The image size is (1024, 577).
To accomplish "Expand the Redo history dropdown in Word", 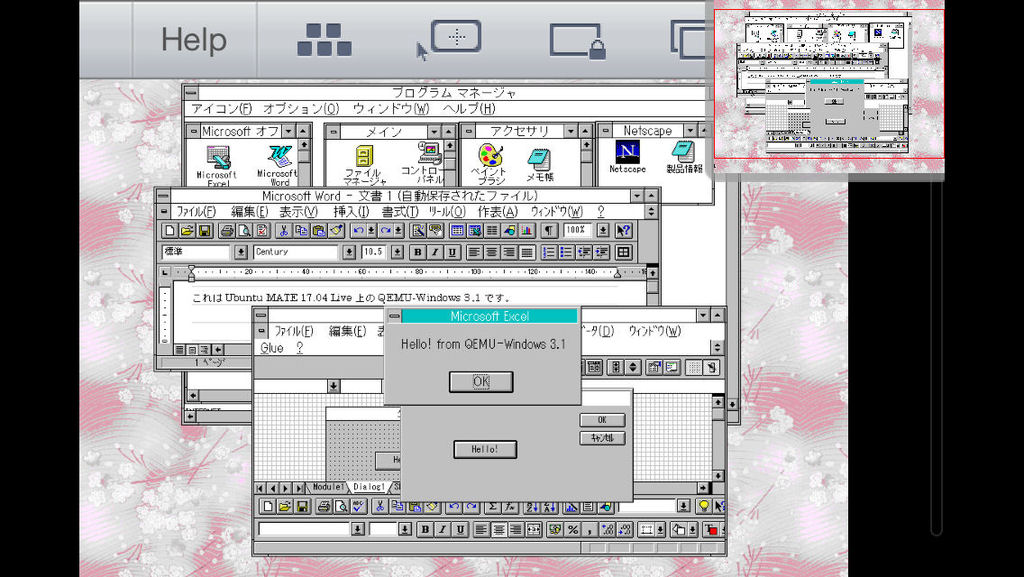I will [398, 230].
